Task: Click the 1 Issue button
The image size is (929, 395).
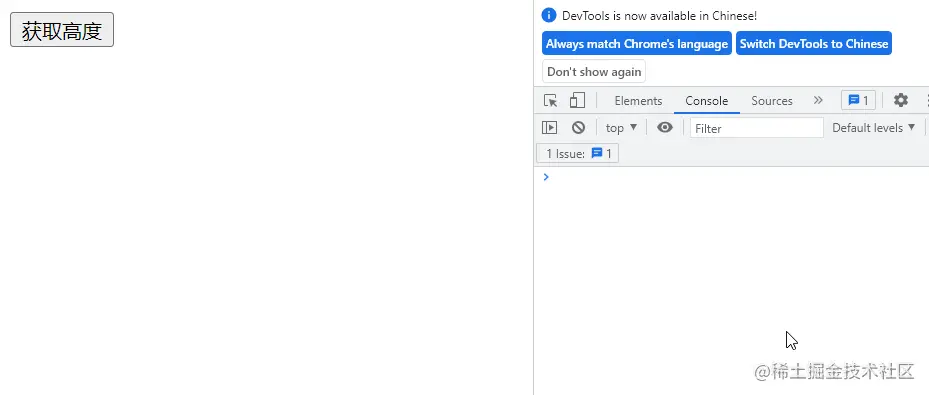Action: pyautogui.click(x=577, y=153)
